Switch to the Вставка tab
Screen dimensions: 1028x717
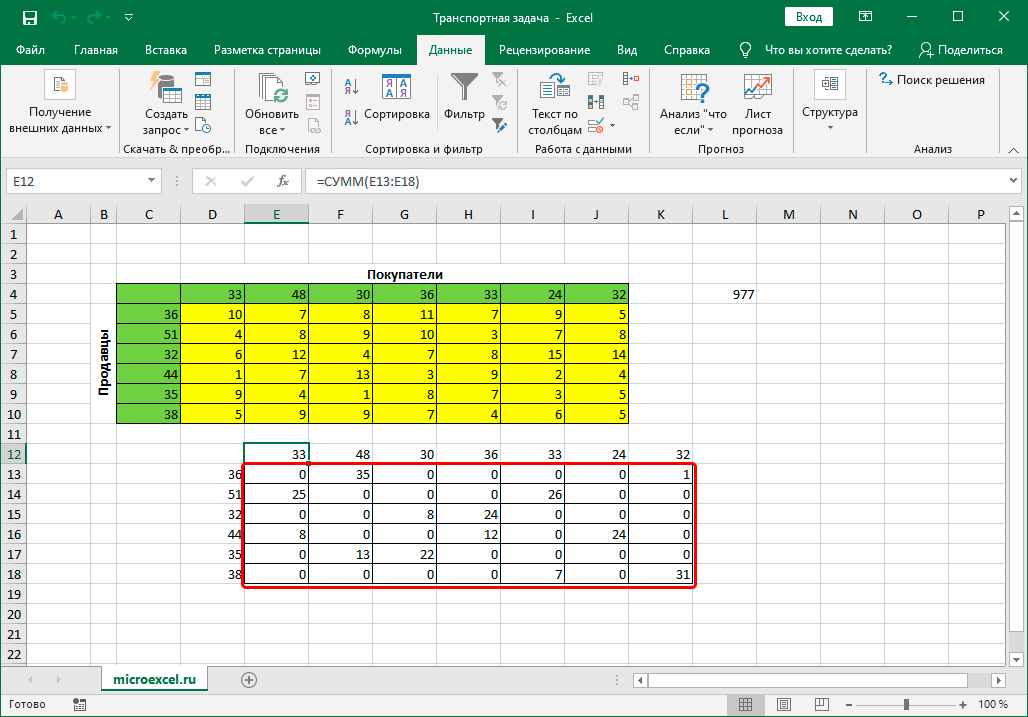166,50
